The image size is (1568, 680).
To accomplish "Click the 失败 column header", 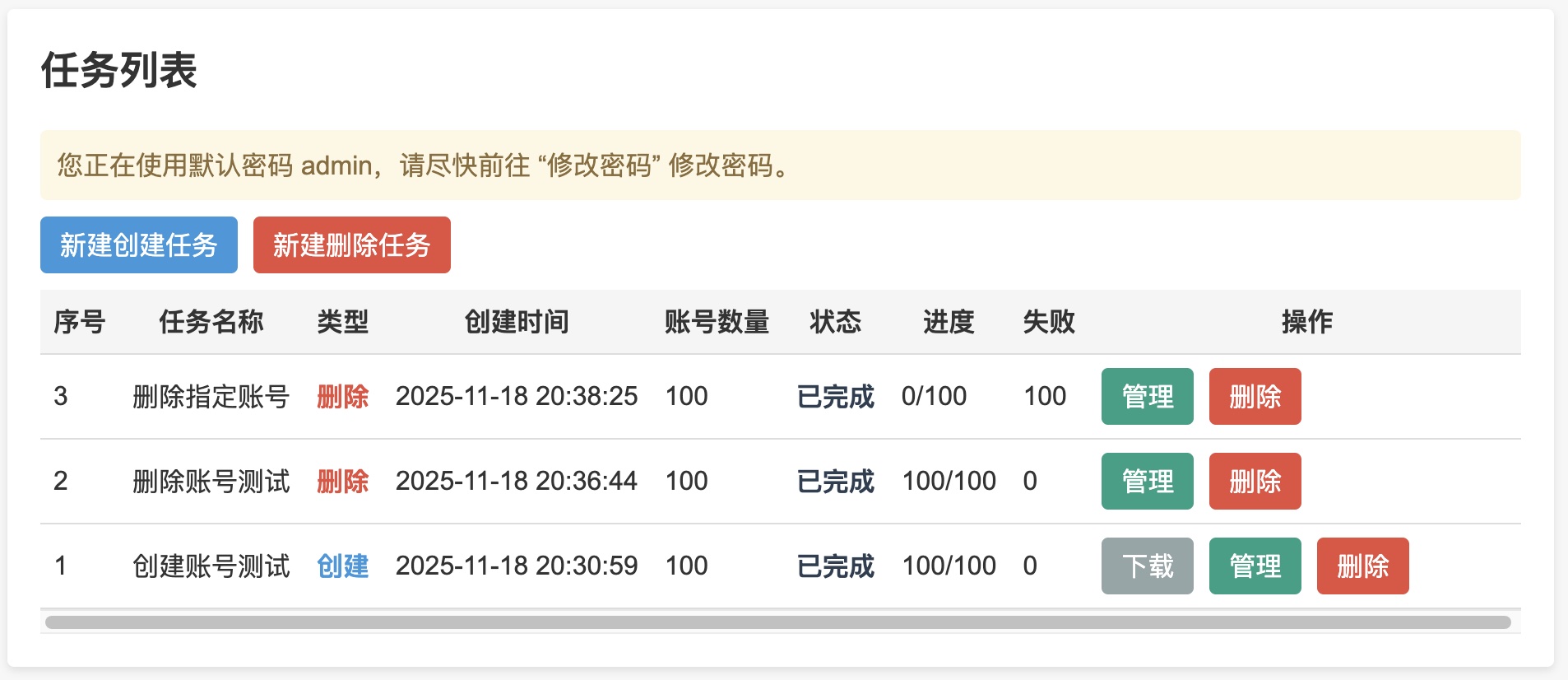I will (x=1048, y=322).
